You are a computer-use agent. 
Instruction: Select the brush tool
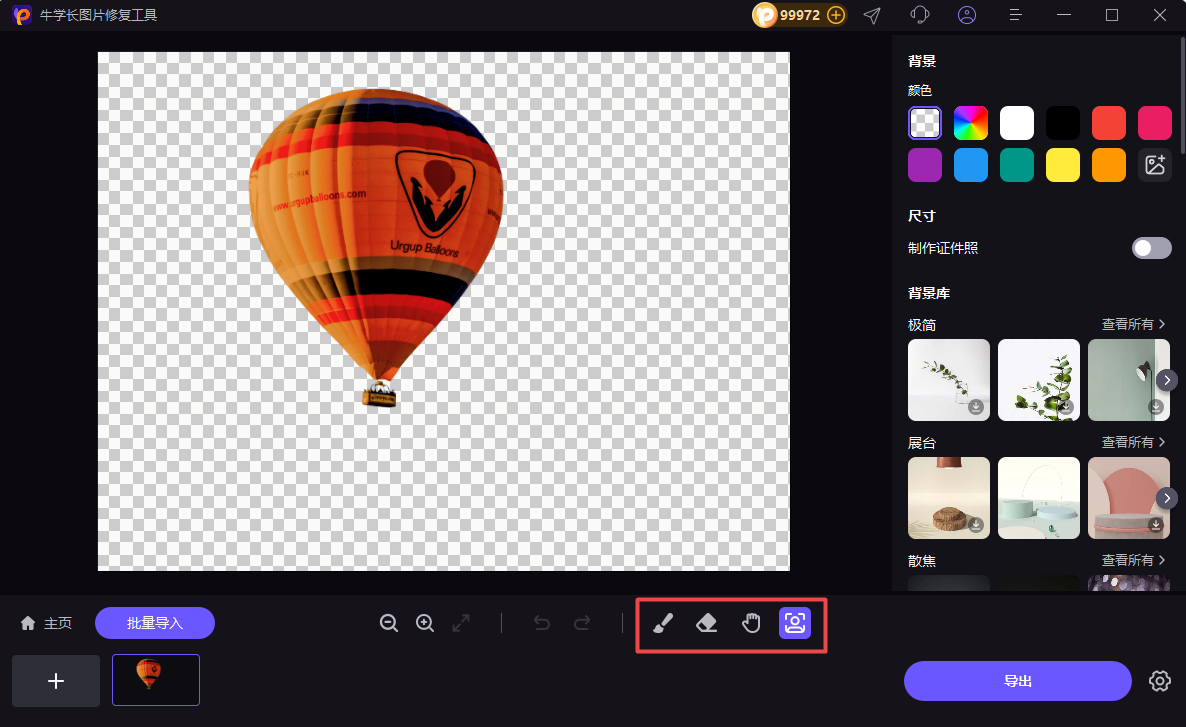tap(663, 623)
